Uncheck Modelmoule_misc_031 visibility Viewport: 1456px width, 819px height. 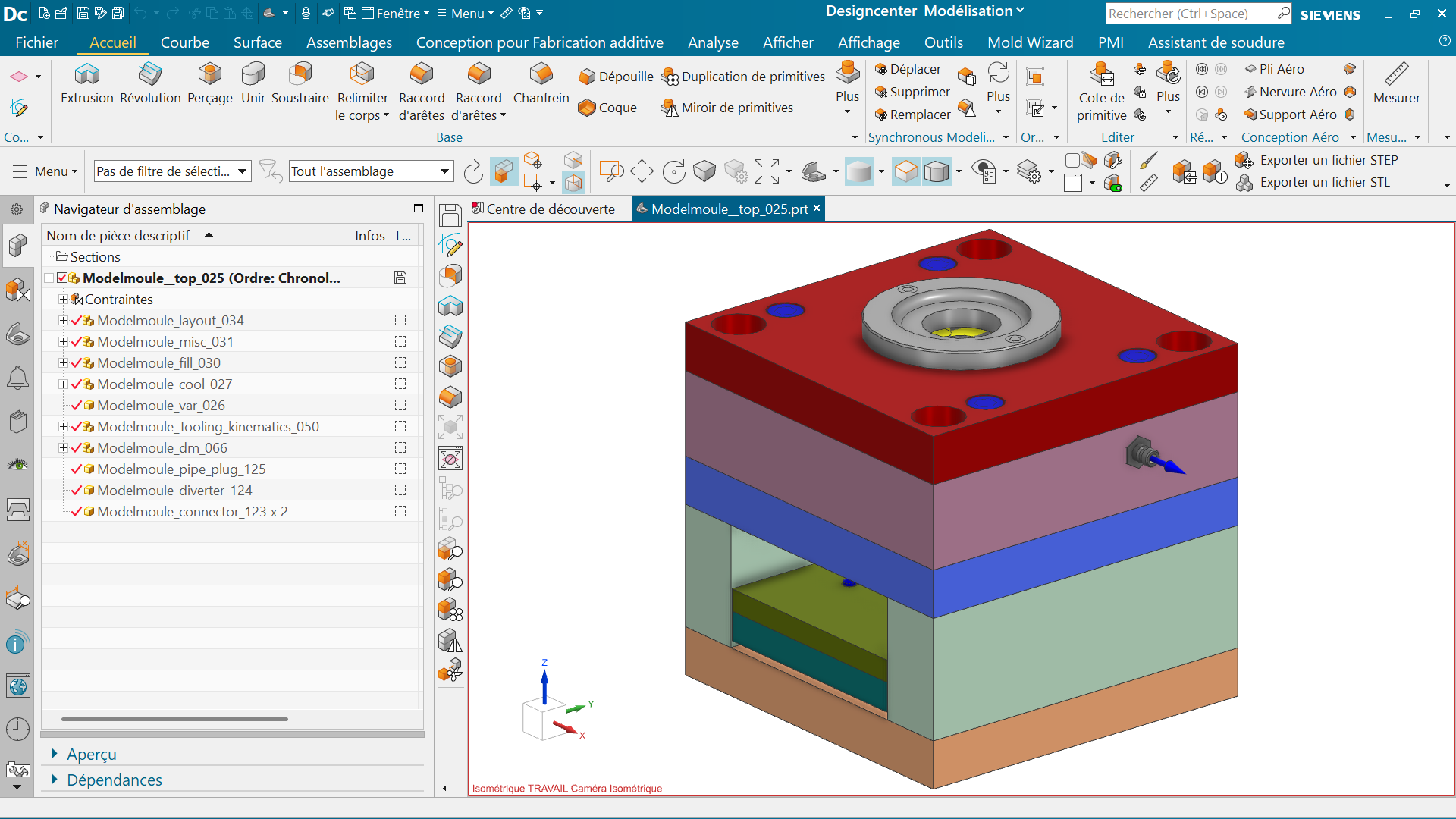(76, 342)
